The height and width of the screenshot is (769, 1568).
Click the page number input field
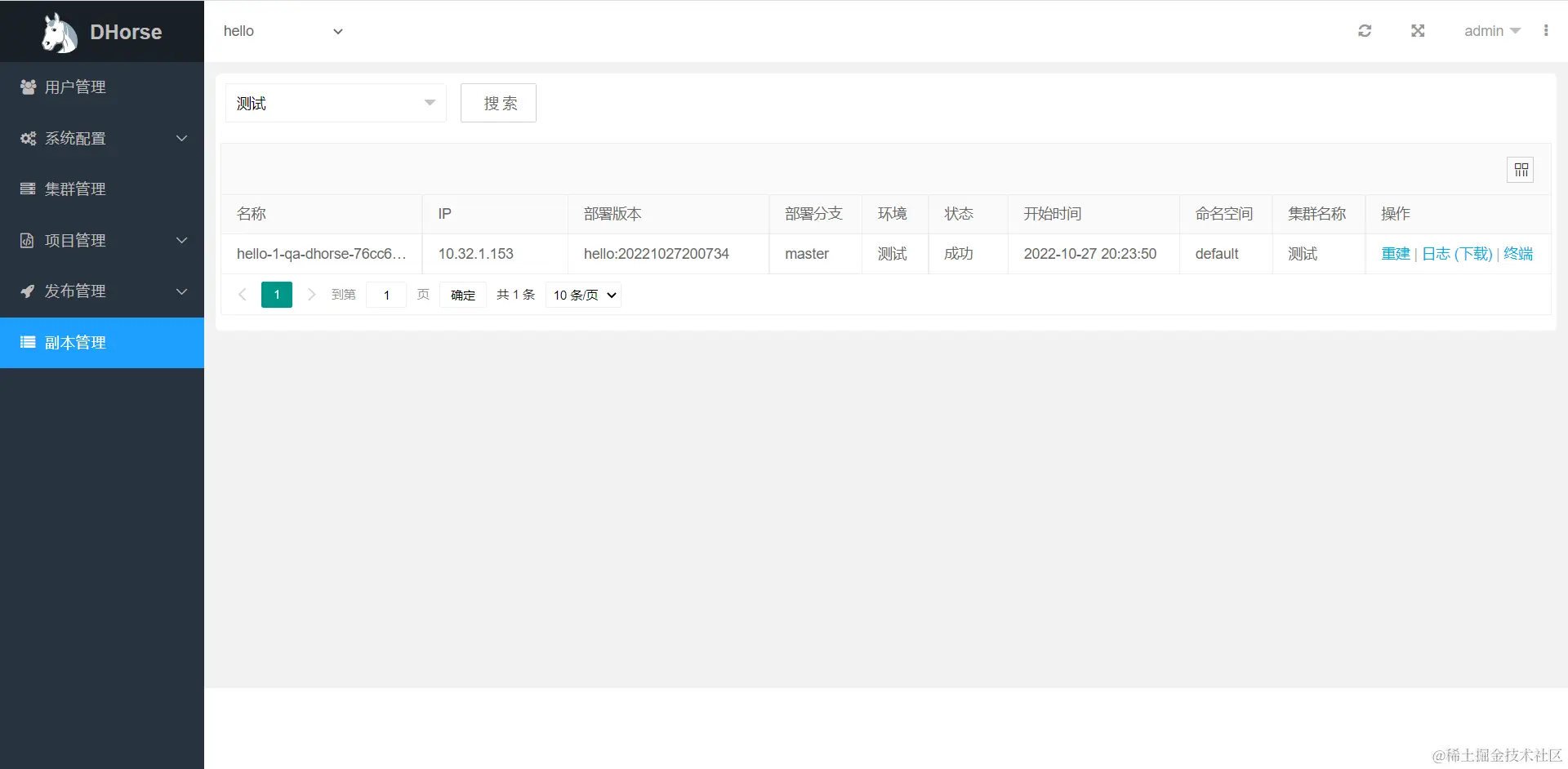(x=385, y=295)
